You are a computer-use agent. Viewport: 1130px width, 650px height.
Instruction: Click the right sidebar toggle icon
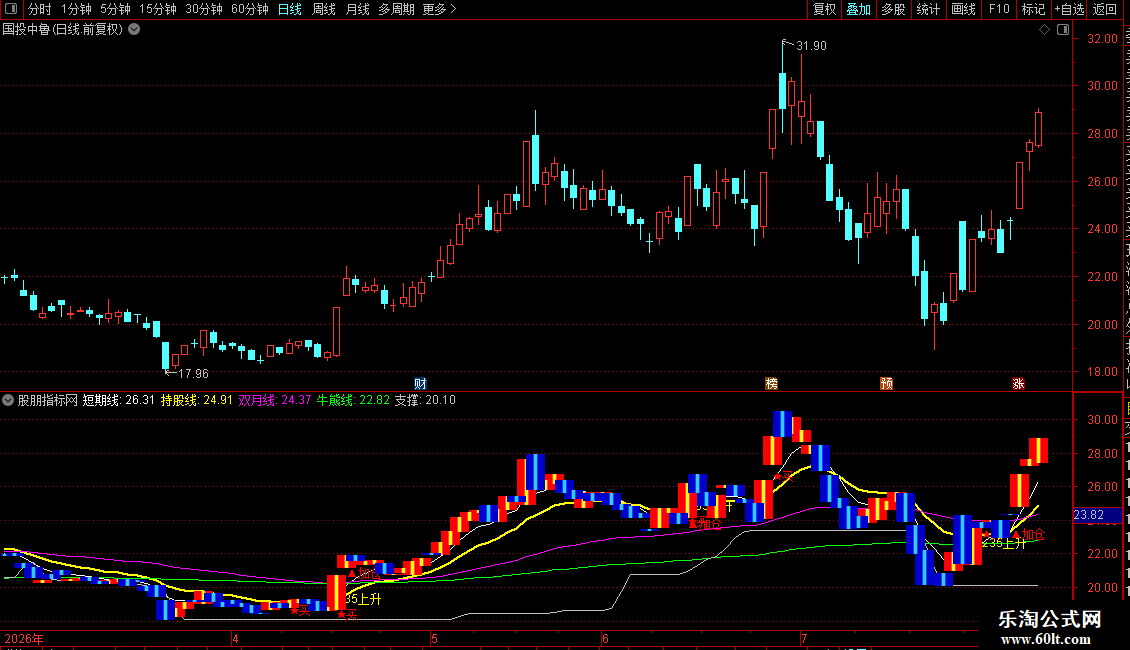click(x=1063, y=30)
